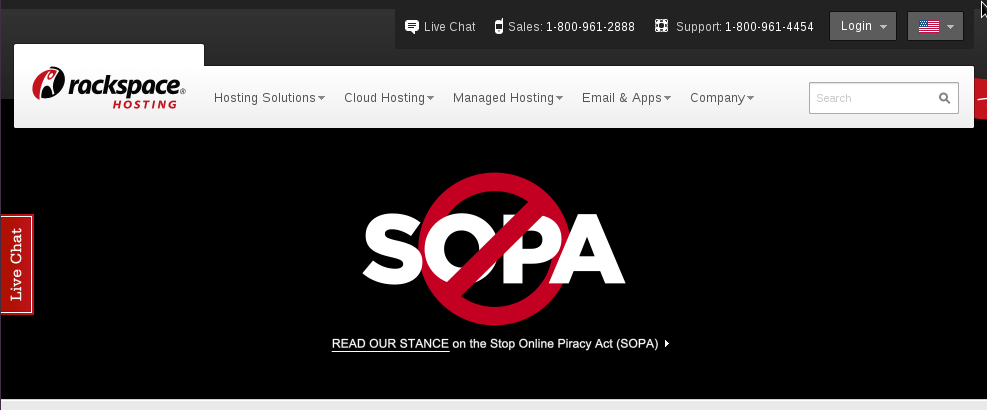987x410 pixels.
Task: Open the Cloud Hosting menu
Action: [388, 98]
